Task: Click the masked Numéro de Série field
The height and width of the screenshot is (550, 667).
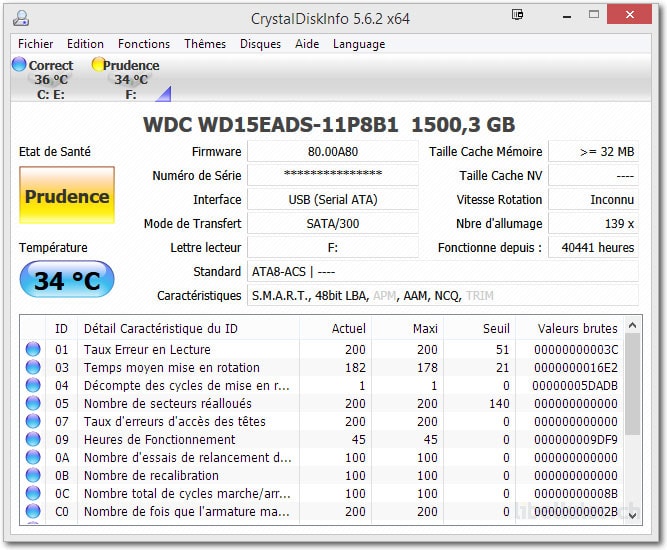Action: (333, 175)
